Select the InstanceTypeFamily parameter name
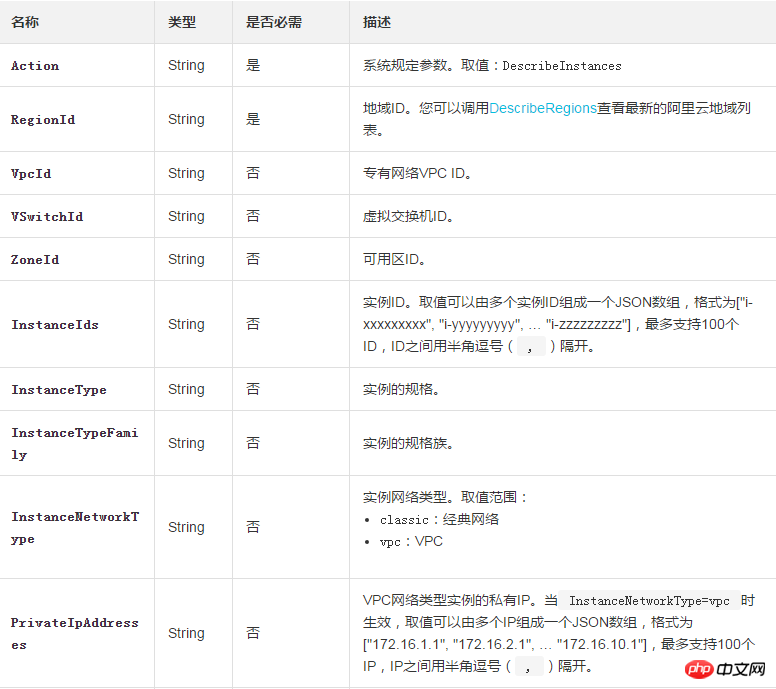This screenshot has height=689, width=776. (x=75, y=443)
